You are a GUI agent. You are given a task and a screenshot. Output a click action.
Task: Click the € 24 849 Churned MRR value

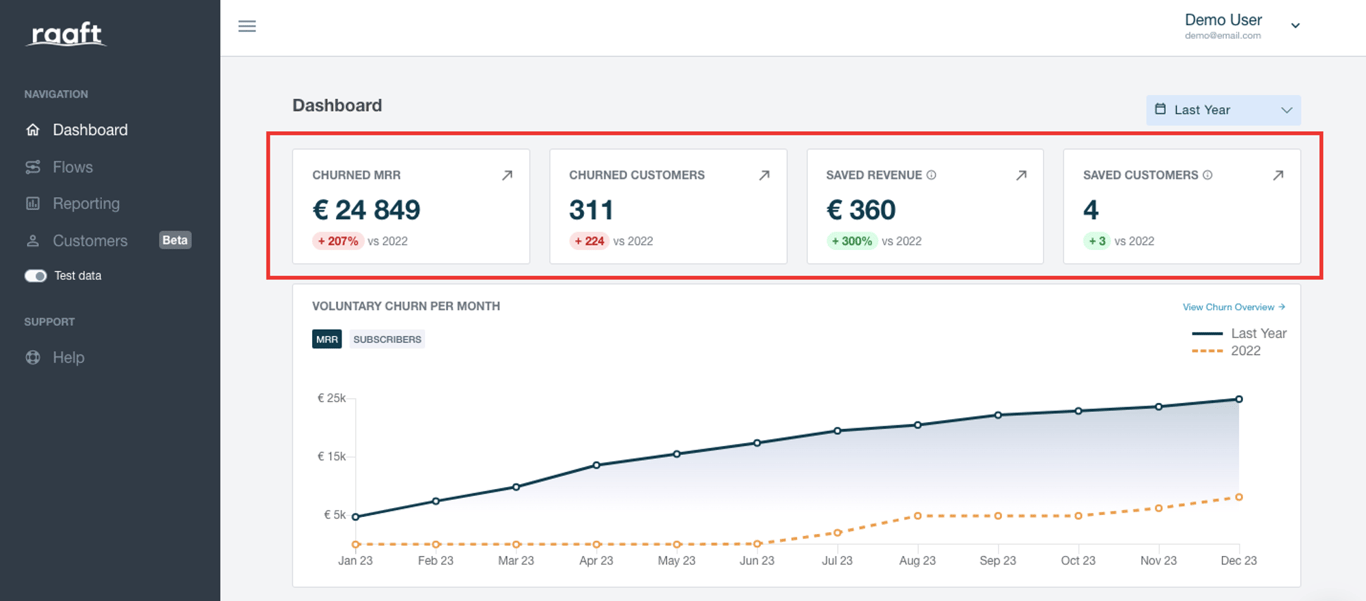[x=366, y=210]
